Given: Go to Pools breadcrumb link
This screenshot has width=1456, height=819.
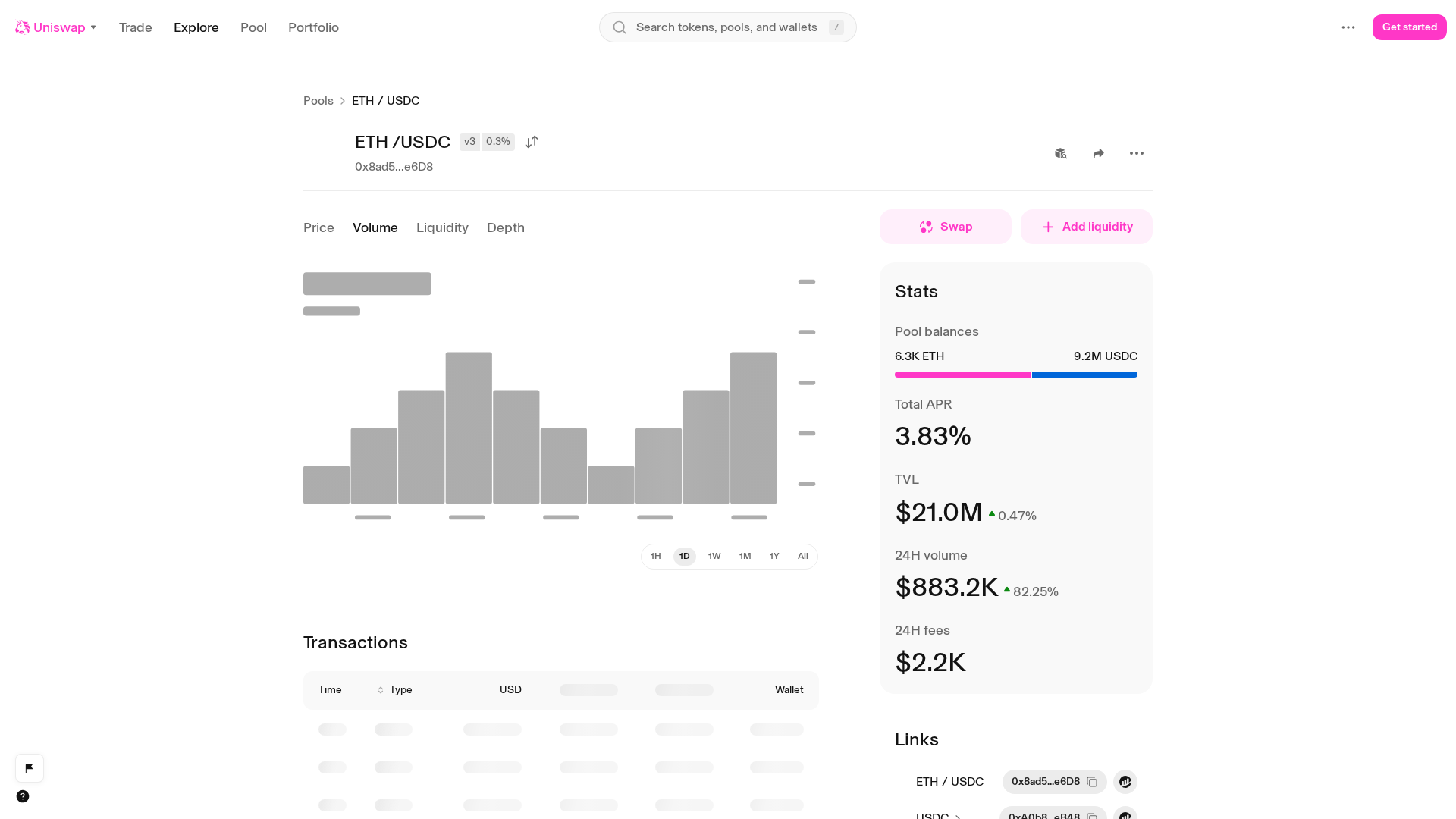Looking at the screenshot, I should pos(318,101).
